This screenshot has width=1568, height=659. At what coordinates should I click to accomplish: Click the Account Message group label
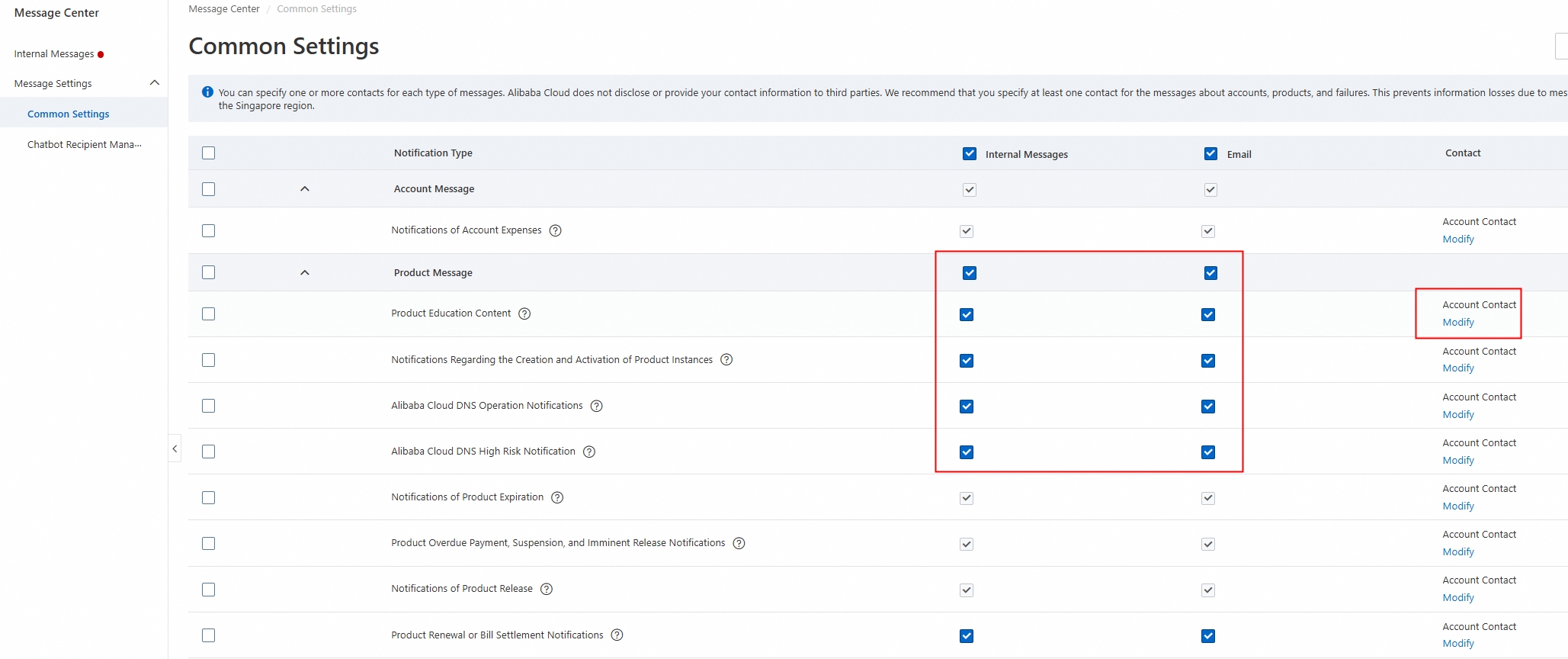coord(434,188)
